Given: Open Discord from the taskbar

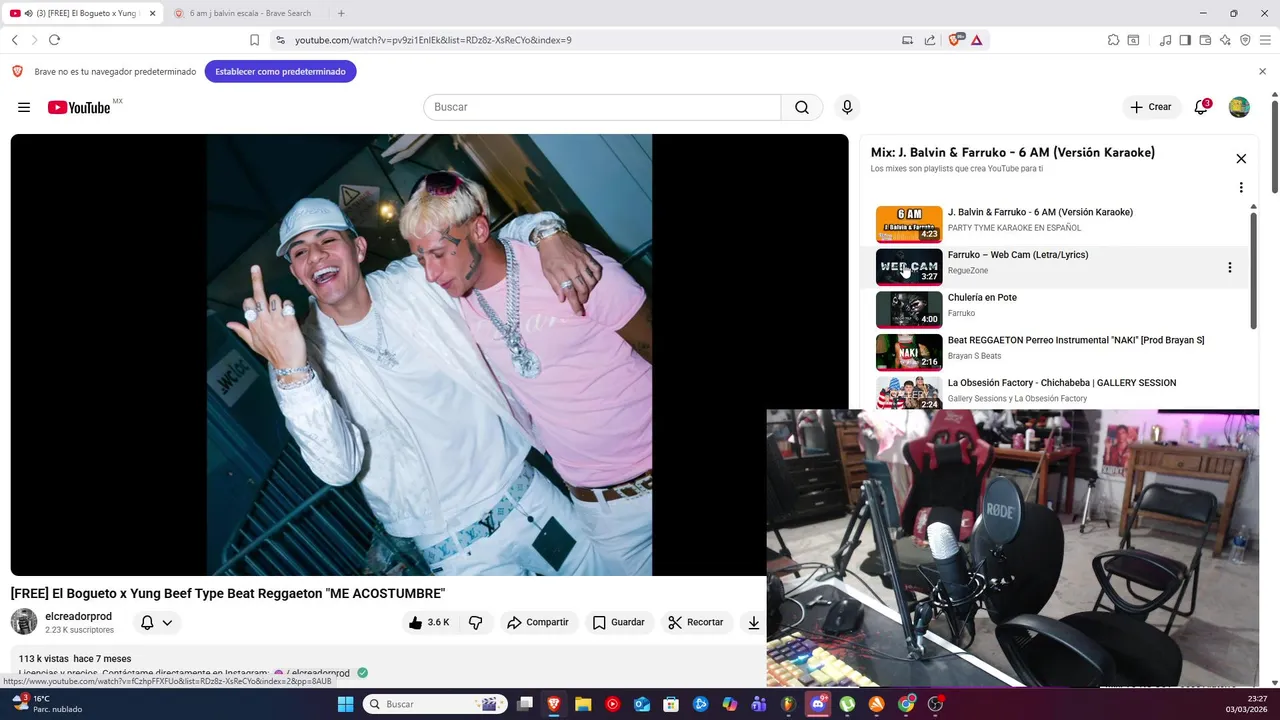Looking at the screenshot, I should [818, 704].
